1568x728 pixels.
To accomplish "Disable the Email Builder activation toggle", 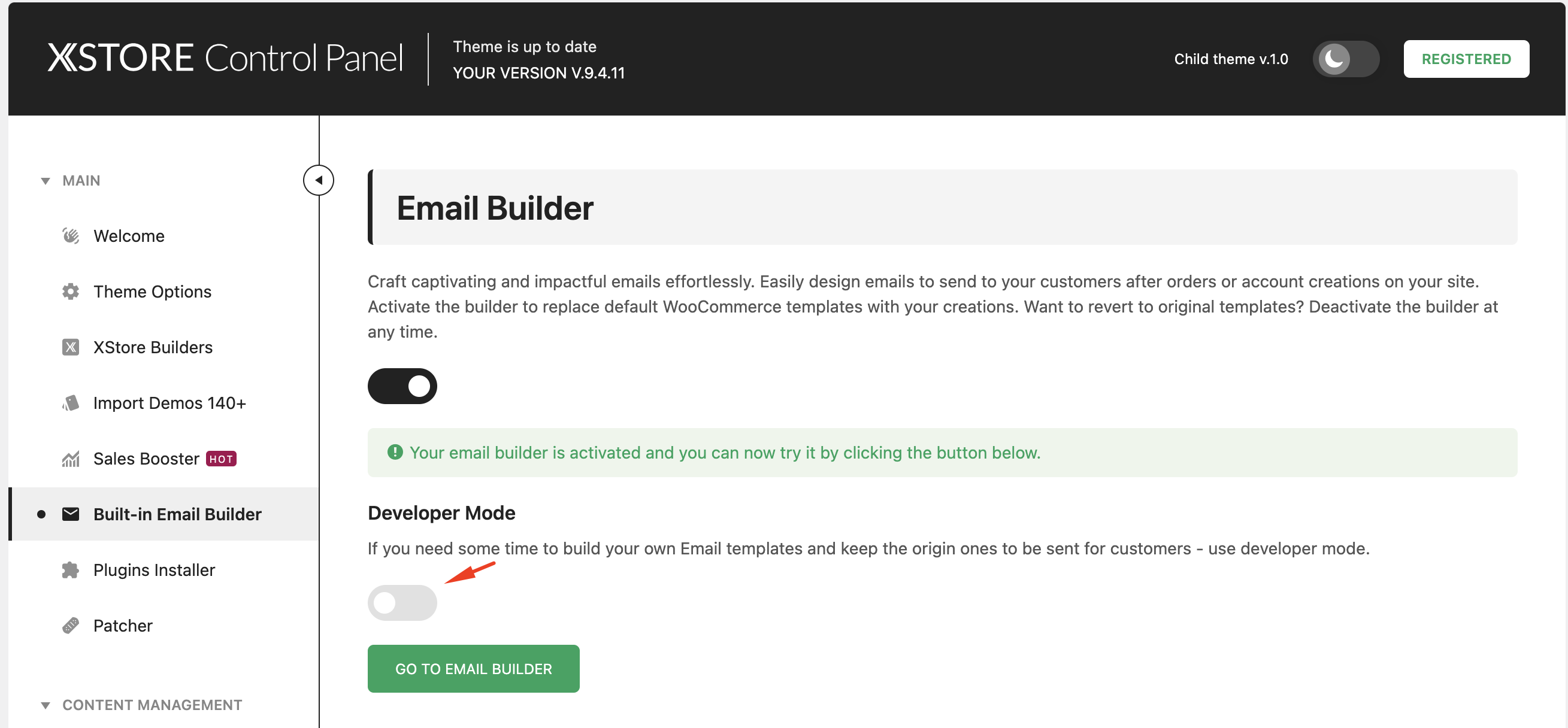I will (402, 386).
